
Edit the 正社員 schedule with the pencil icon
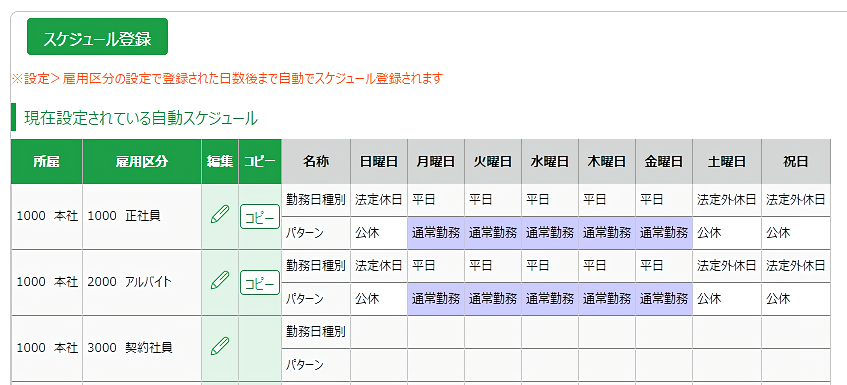pos(220,215)
